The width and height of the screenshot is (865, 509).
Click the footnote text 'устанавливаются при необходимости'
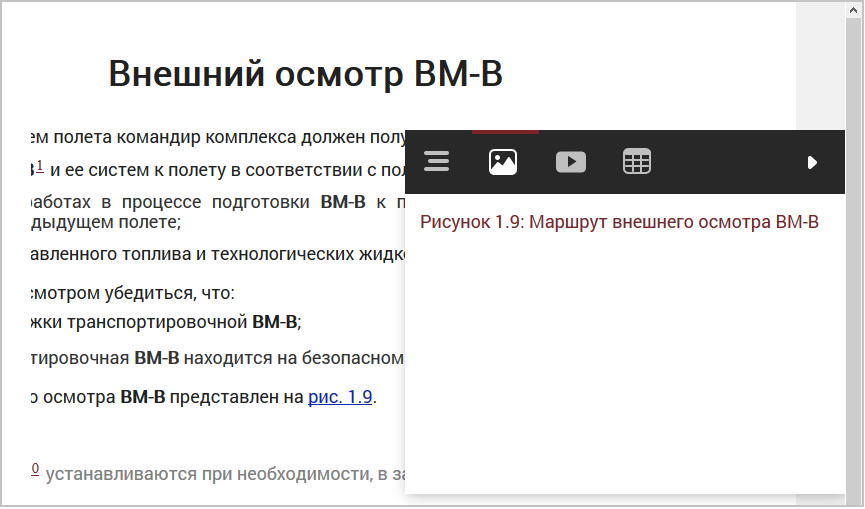tap(220, 474)
